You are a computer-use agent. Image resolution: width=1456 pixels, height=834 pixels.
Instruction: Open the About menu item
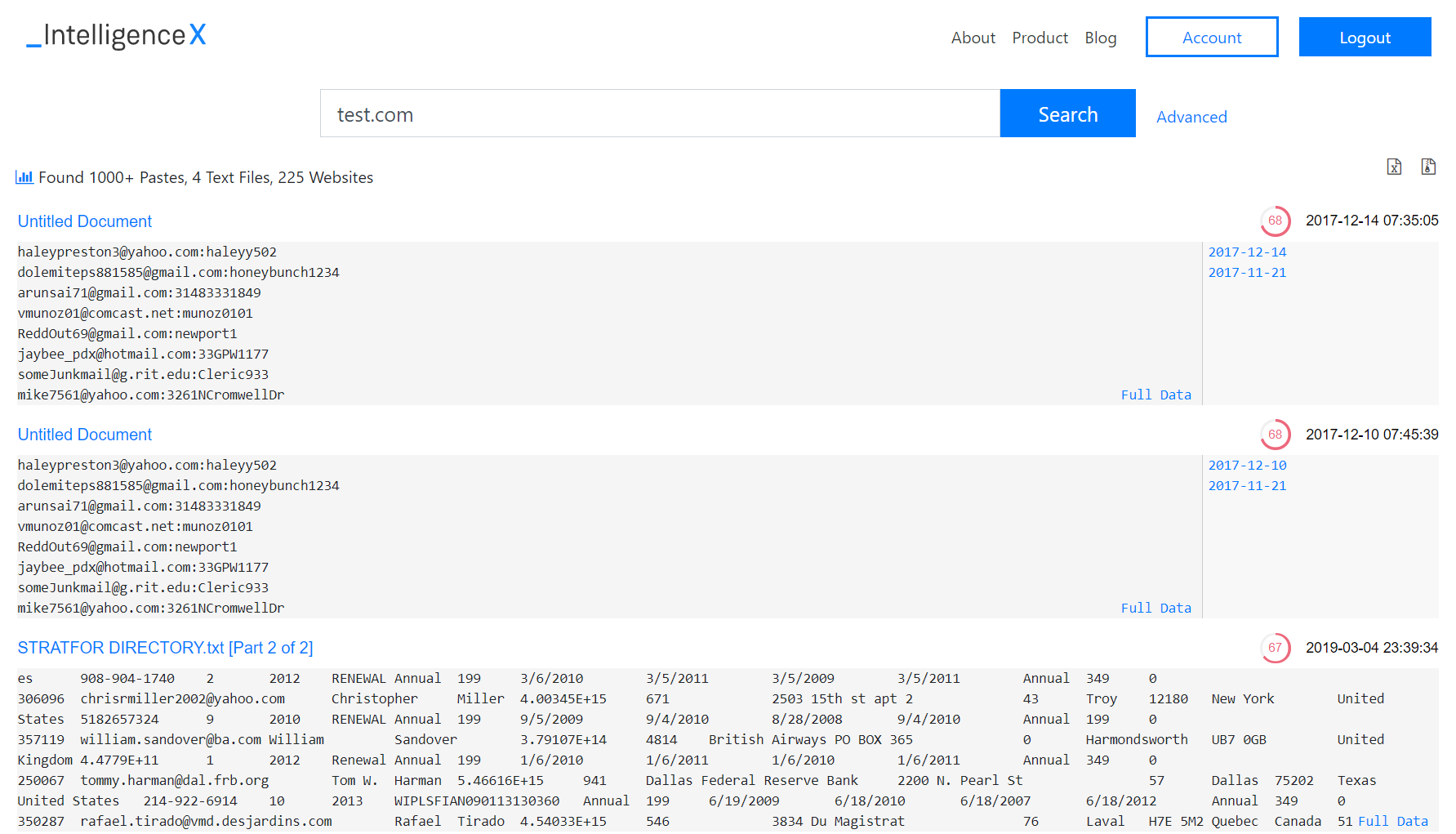click(973, 38)
